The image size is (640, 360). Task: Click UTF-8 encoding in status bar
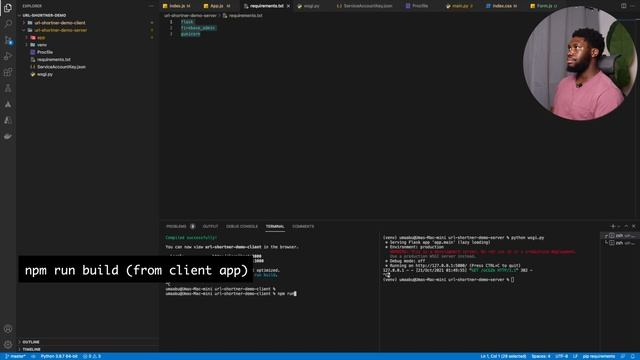coord(562,356)
